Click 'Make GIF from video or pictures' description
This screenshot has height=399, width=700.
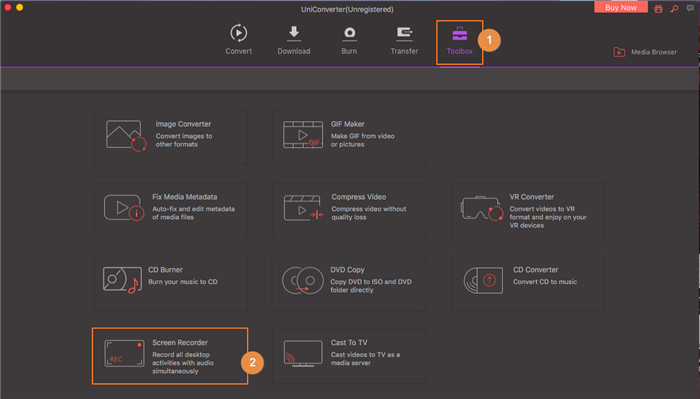coord(362,140)
